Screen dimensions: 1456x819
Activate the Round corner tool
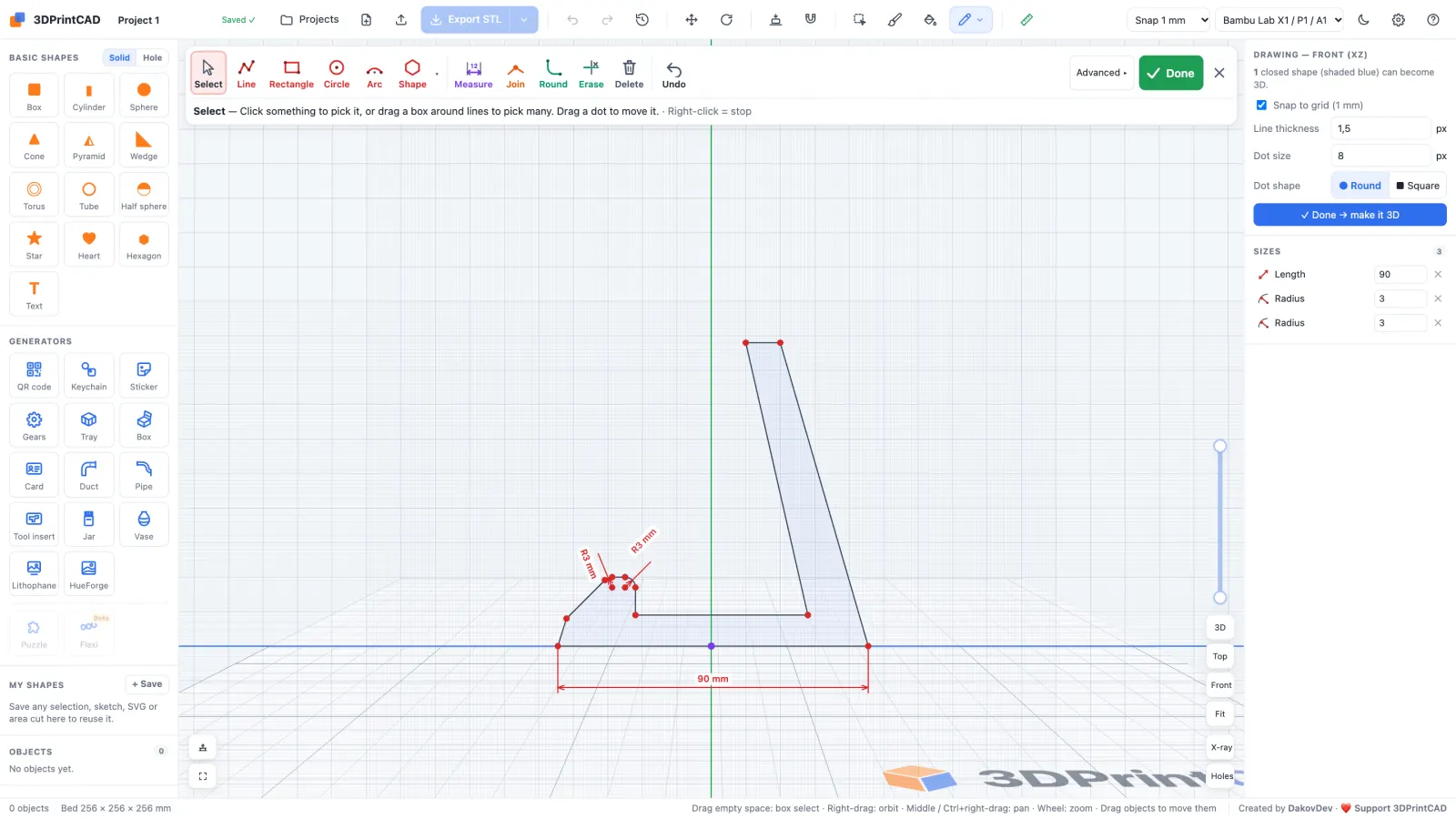click(553, 74)
